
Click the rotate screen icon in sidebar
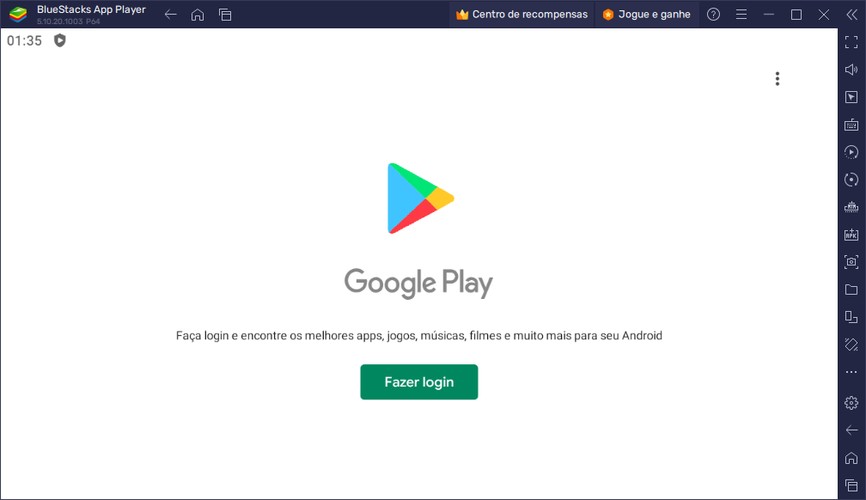point(851,345)
